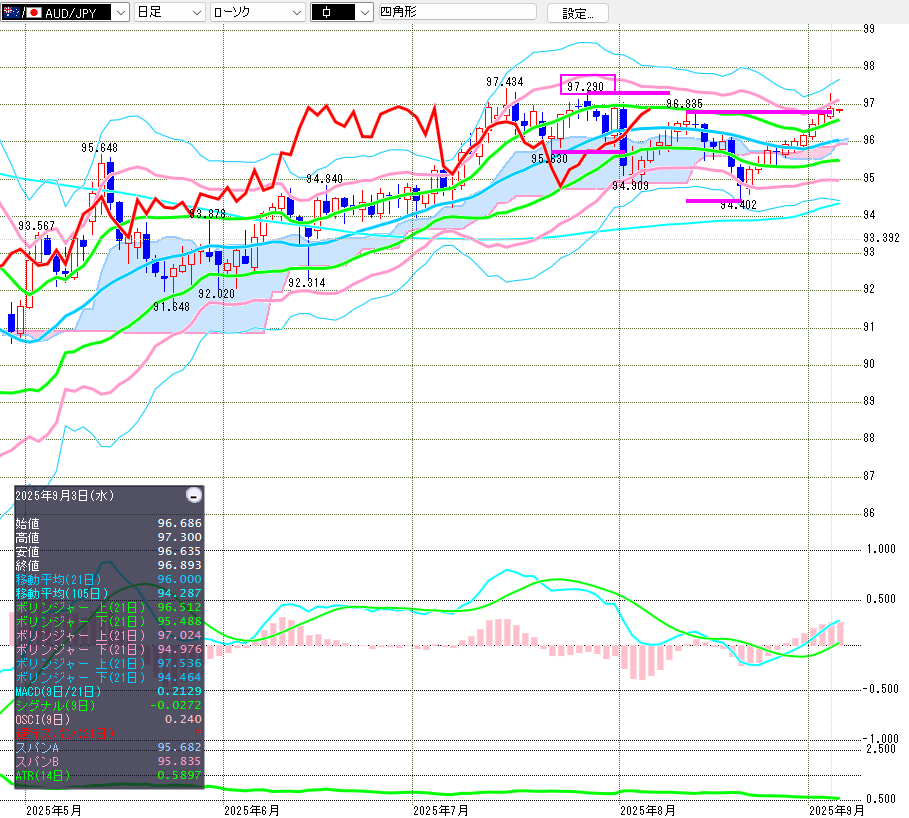
Task: Click the Bollinger upper value 97.536
Action: click(x=180, y=663)
